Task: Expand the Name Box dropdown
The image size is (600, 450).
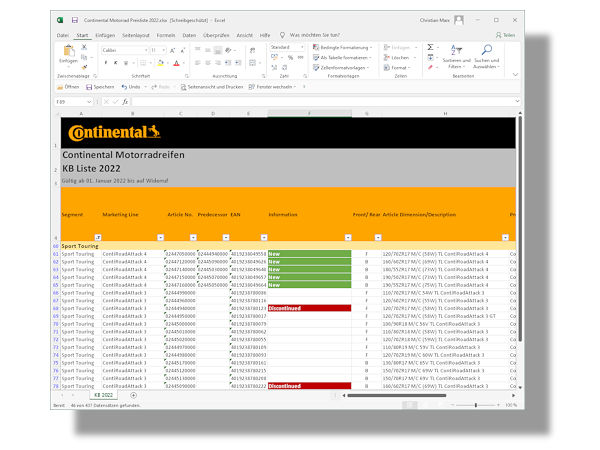Action: tap(89, 102)
